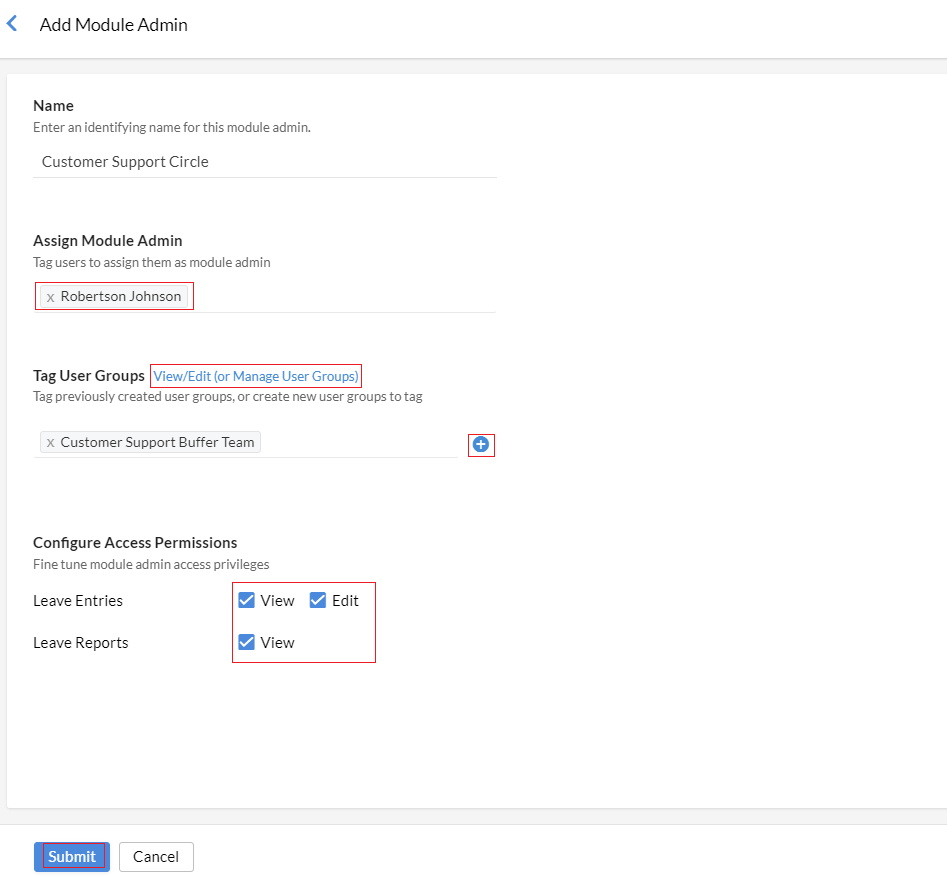947x878 pixels.
Task: Remove Robertson Johnson tag via its x
Action: point(51,297)
